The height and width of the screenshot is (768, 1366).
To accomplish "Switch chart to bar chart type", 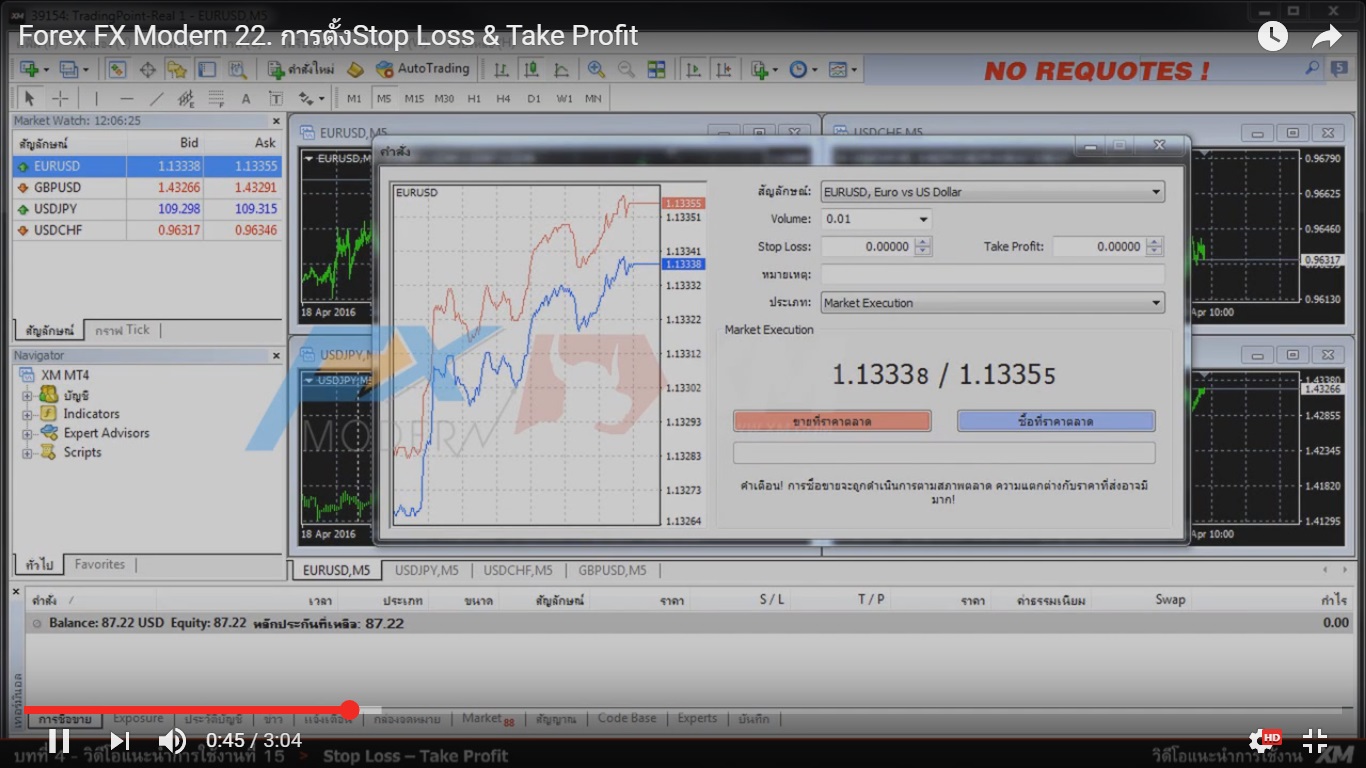I will click(501, 69).
